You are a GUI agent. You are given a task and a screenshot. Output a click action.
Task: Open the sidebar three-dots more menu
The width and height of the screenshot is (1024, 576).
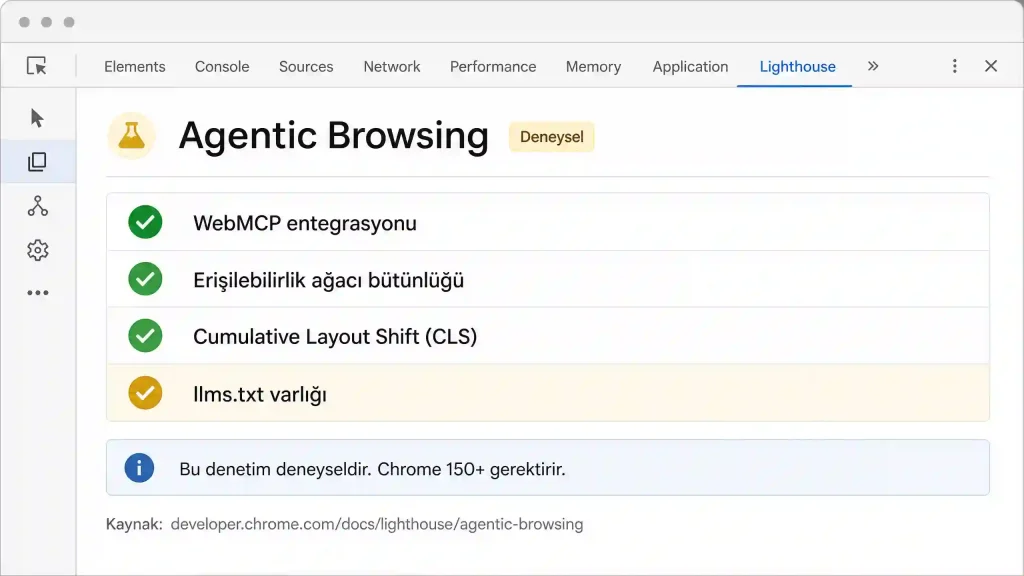click(x=38, y=293)
